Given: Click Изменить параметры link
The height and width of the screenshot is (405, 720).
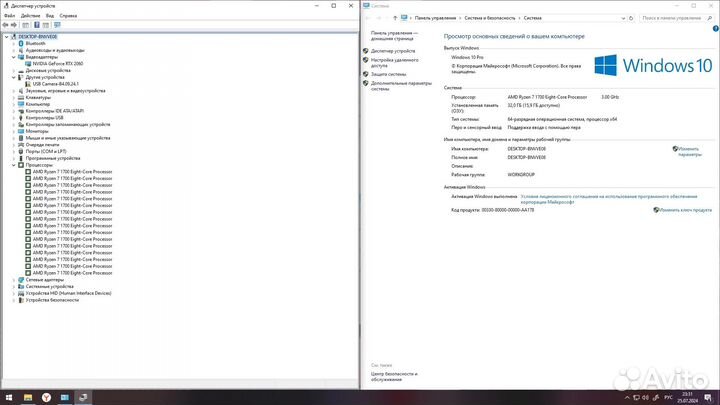Looking at the screenshot, I should 689,152.
